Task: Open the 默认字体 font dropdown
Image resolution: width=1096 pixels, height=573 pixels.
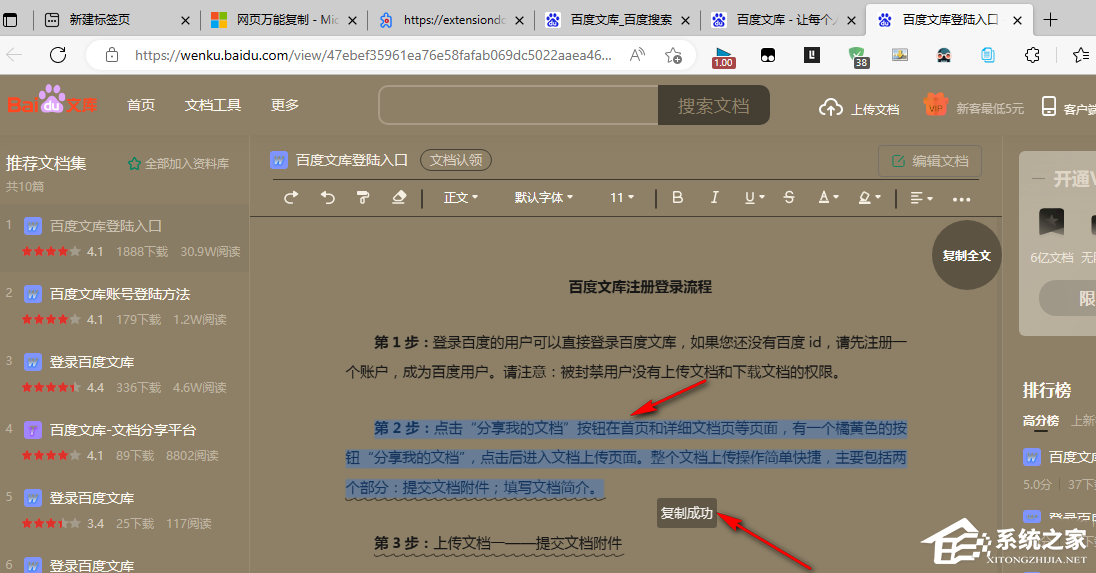Action: pos(544,198)
